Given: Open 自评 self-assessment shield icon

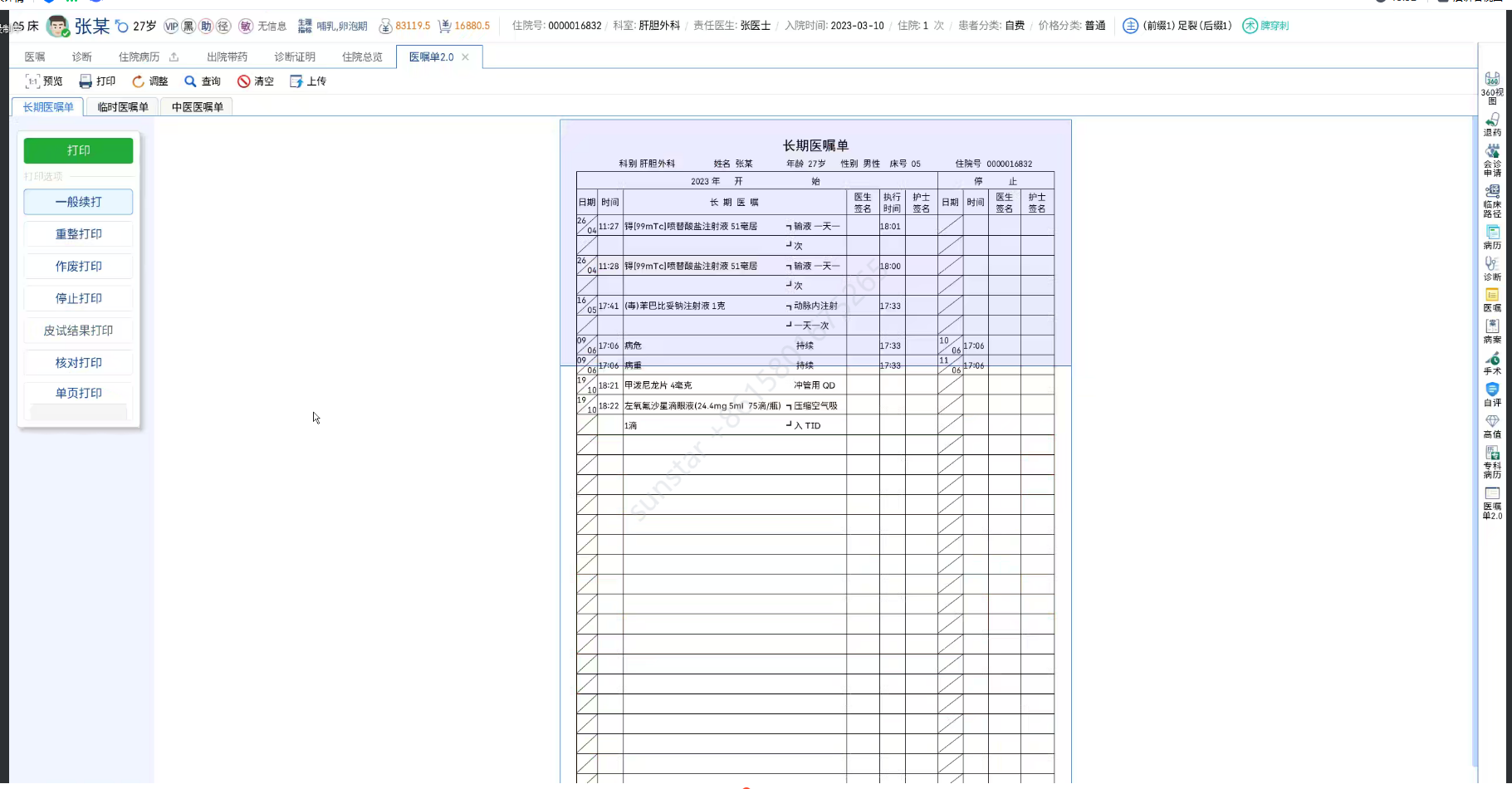Looking at the screenshot, I should (x=1492, y=394).
